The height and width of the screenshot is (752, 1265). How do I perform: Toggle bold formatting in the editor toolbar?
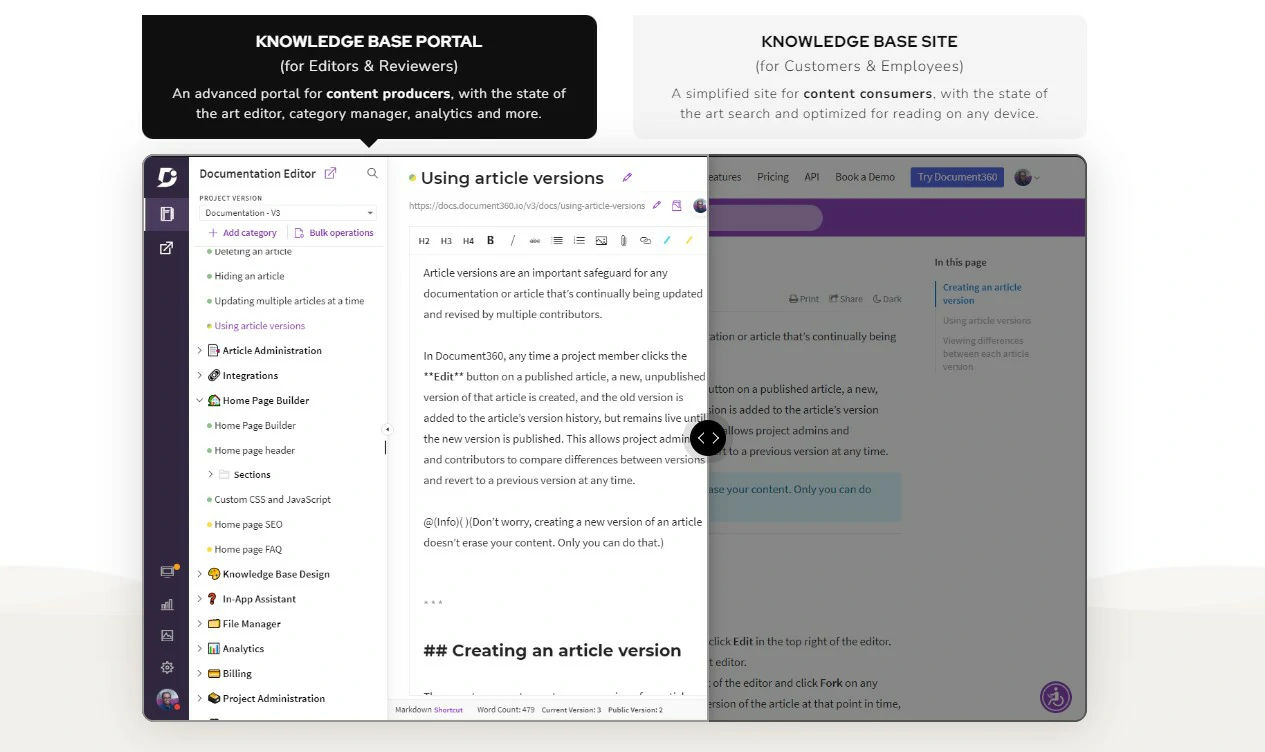pyautogui.click(x=490, y=240)
